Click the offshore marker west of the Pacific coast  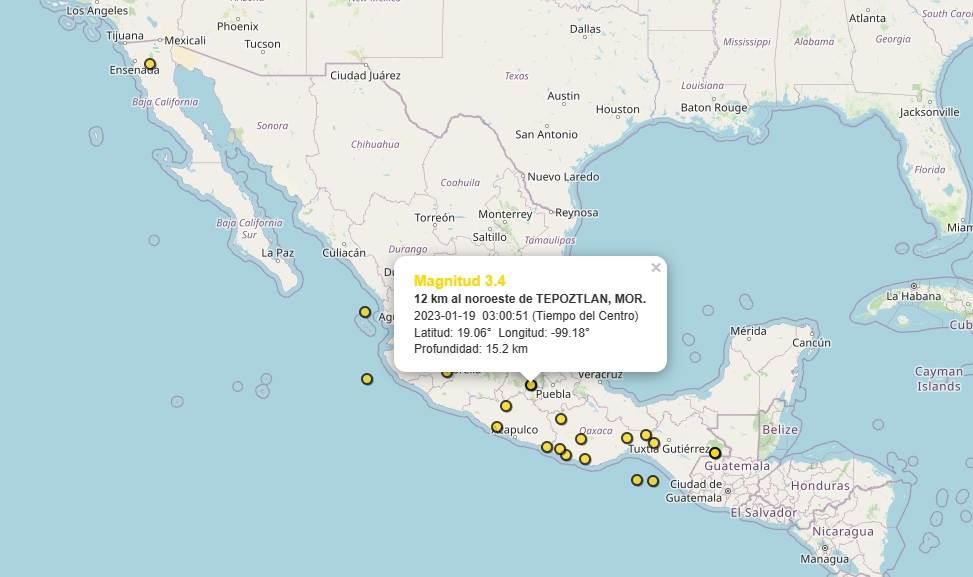point(367,379)
